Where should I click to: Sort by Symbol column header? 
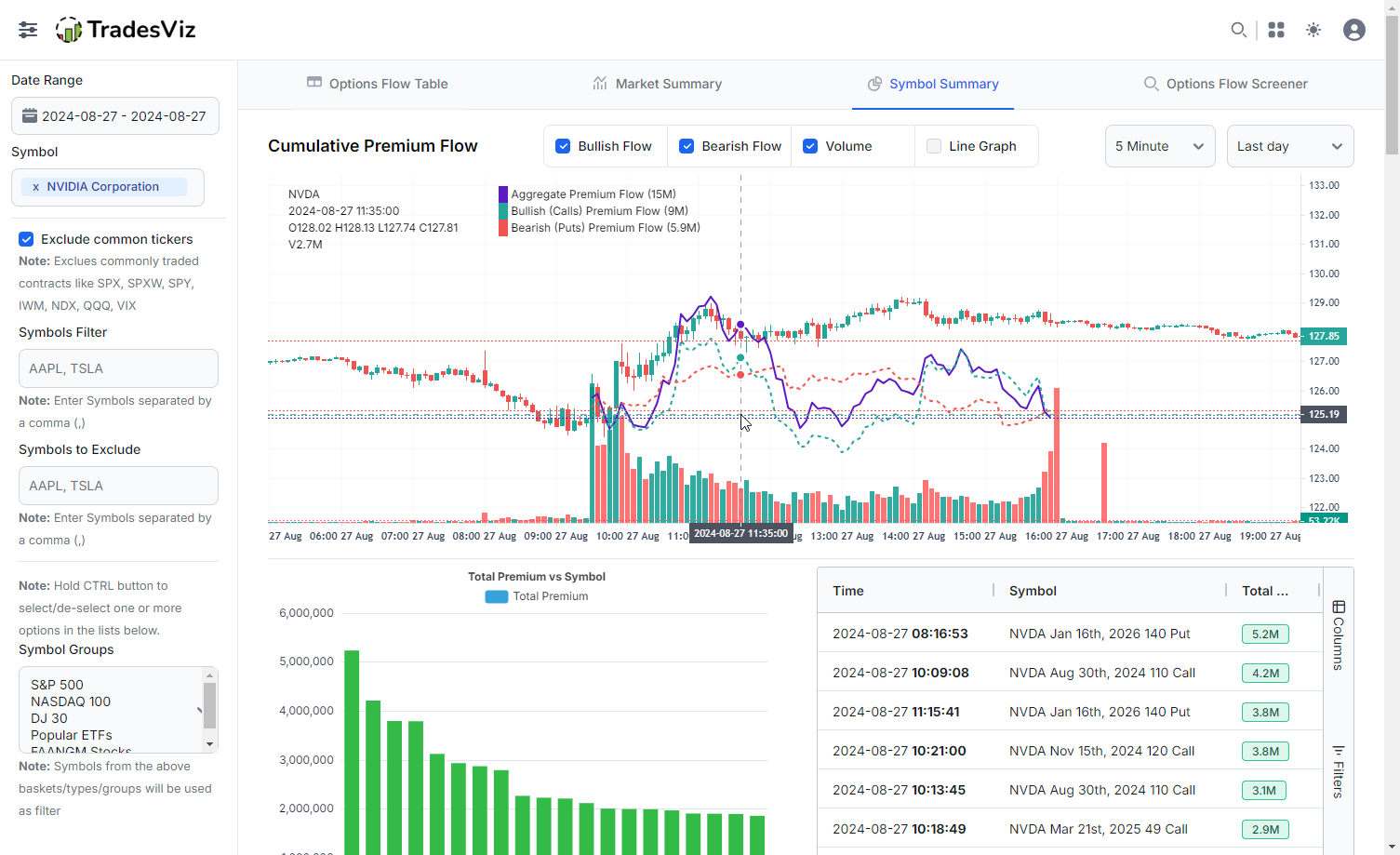tap(1033, 591)
